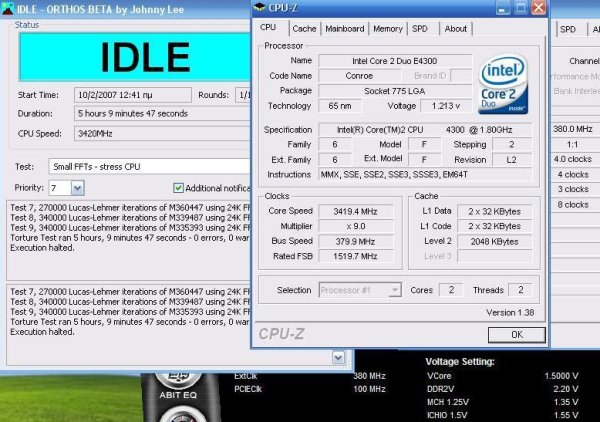Click the Level 2 value 2048 KBytes
This screenshot has width=600, height=422.
click(494, 242)
